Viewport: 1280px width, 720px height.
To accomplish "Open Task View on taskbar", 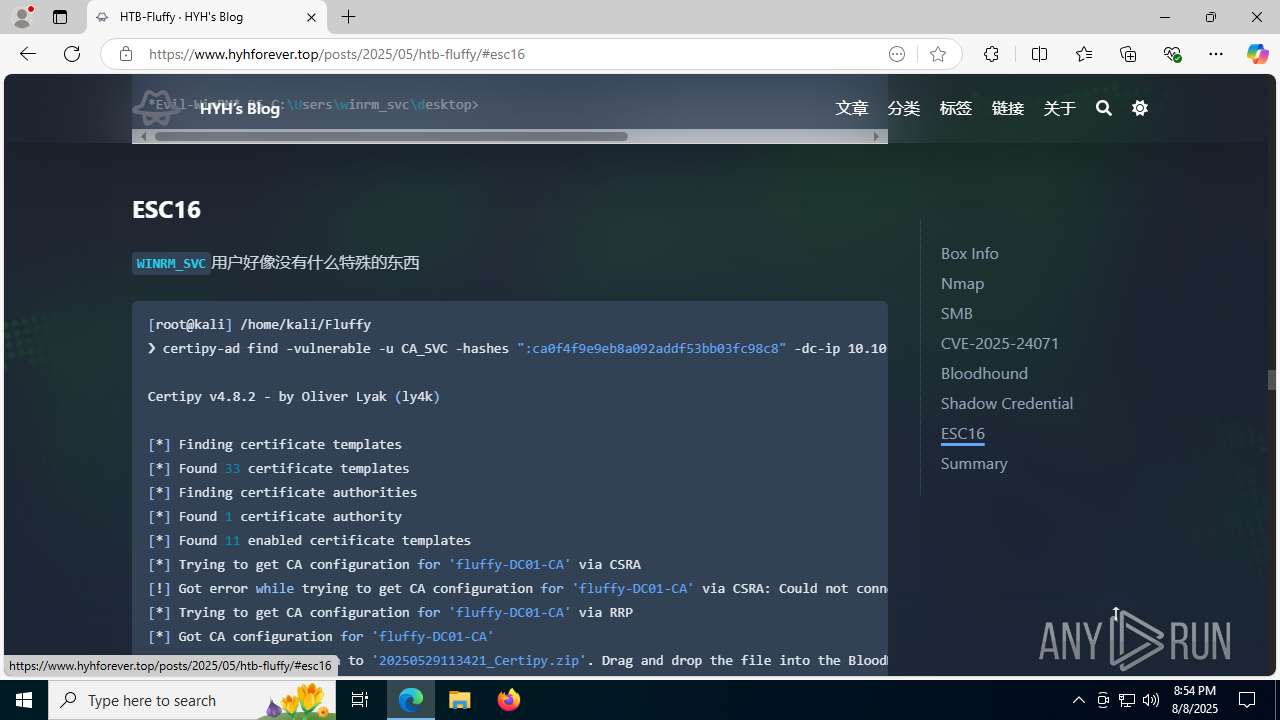I will [360, 700].
